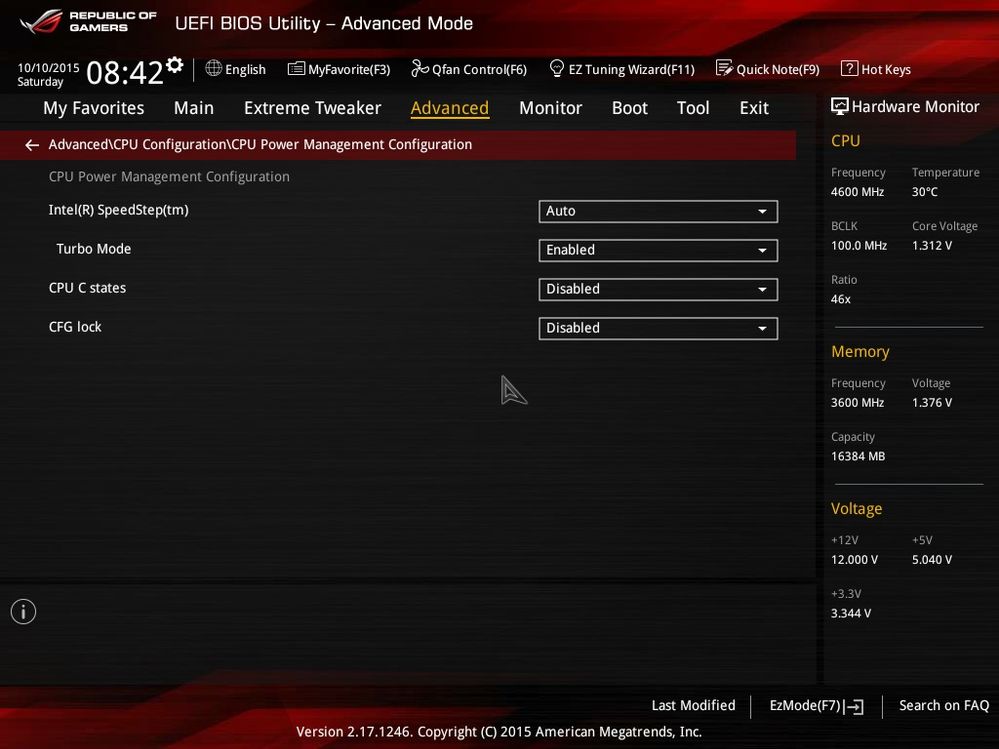
Task: Click Search on FAQ link
Action: click(x=944, y=706)
